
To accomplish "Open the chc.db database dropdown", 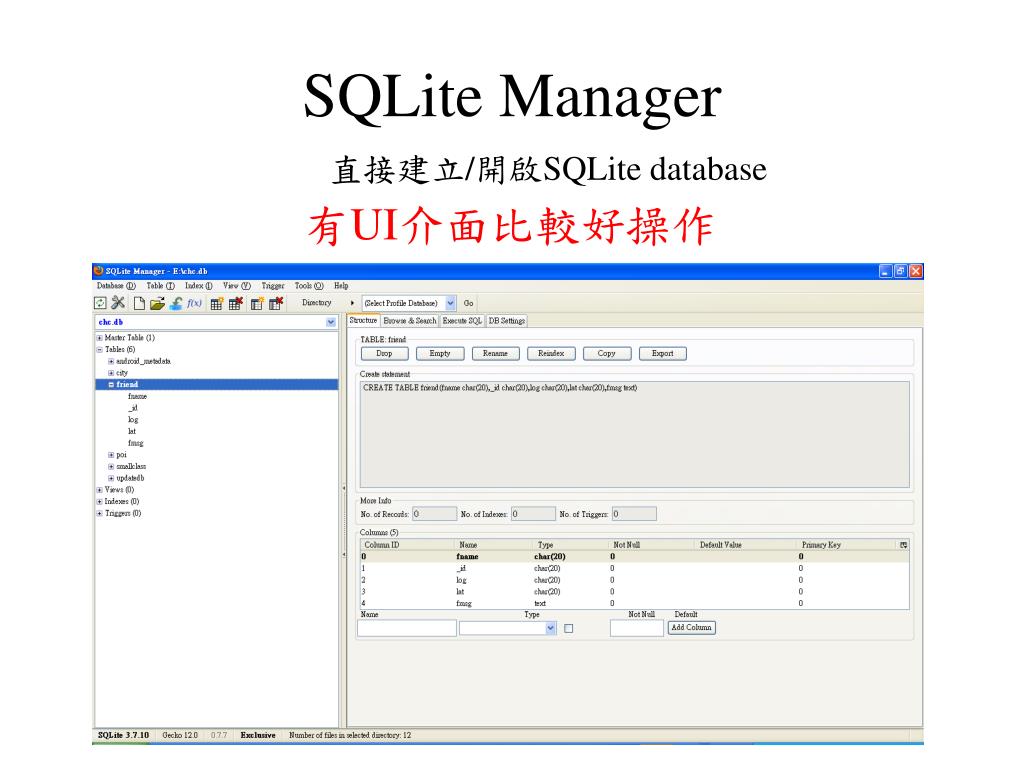I will click(x=330, y=322).
